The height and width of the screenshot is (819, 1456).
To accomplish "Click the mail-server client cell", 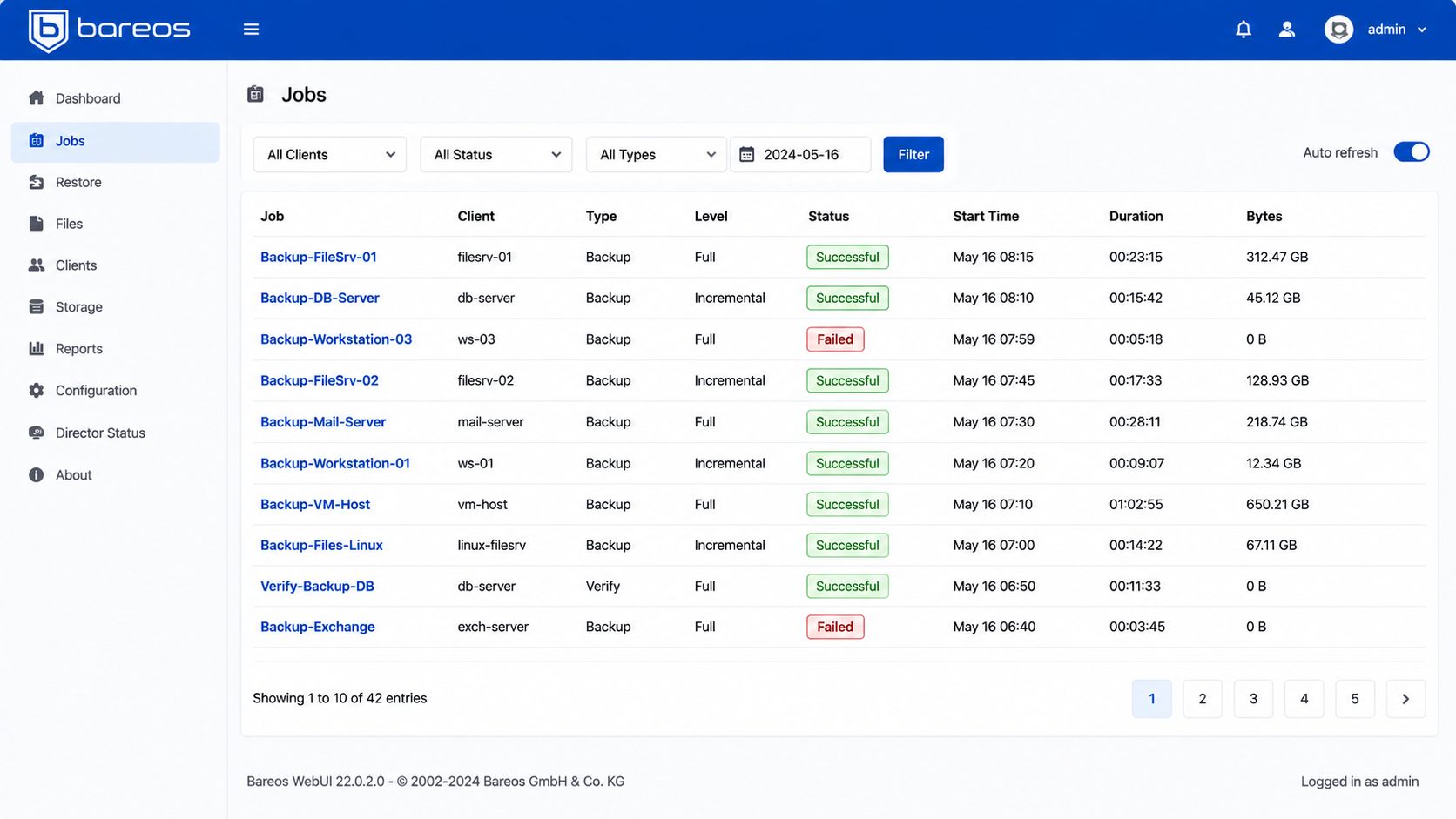I will pos(491,422).
